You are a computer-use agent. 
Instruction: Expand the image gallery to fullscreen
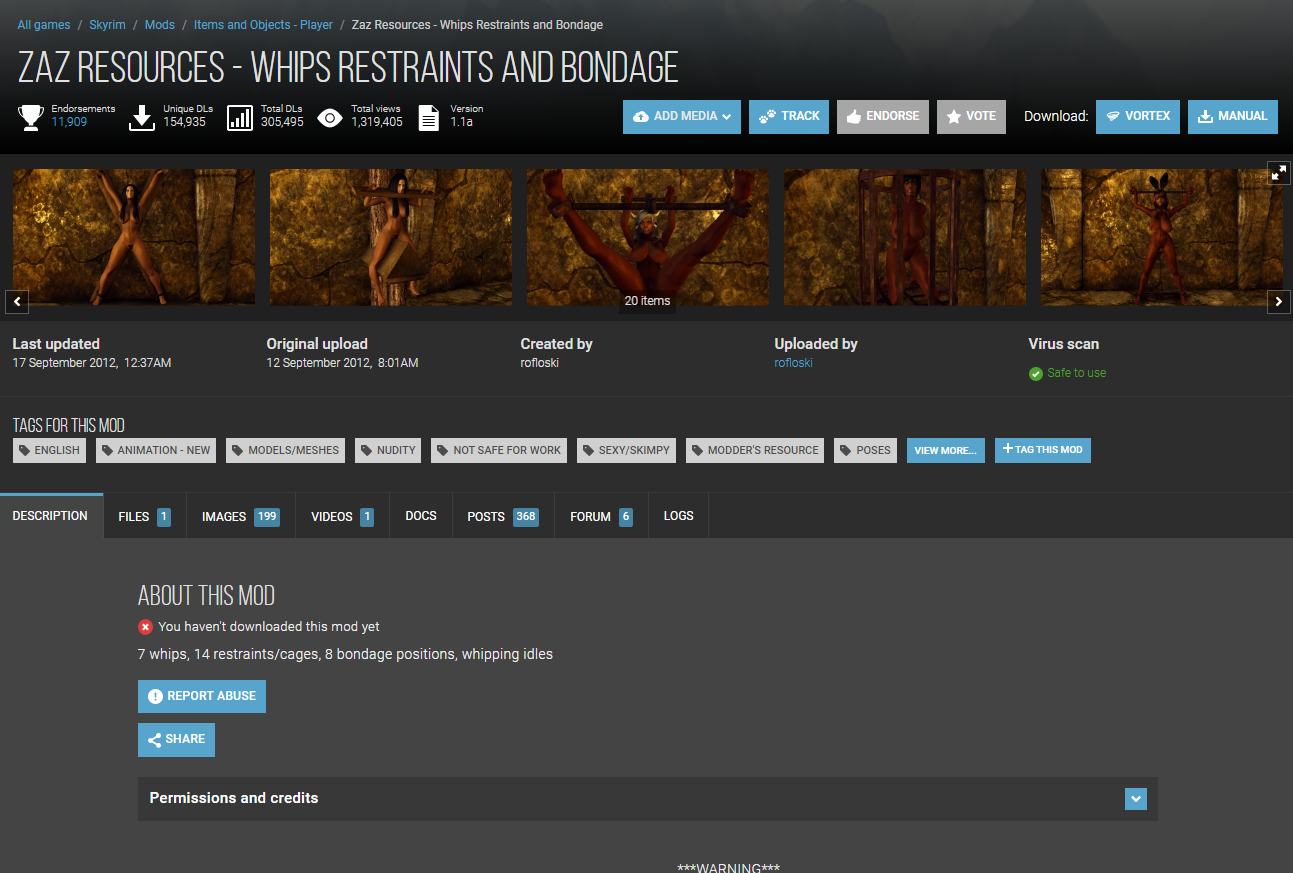tap(1279, 172)
